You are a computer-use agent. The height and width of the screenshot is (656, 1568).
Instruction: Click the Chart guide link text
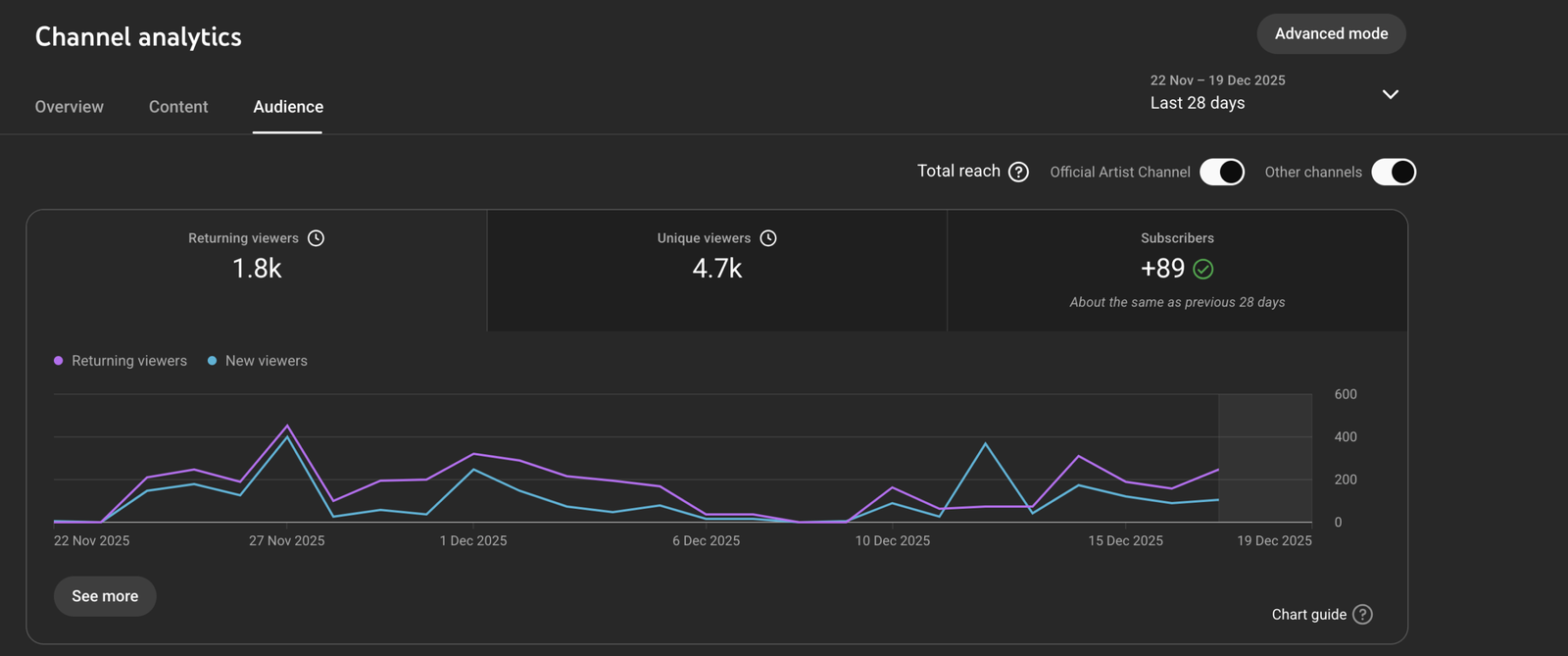[x=1308, y=615]
